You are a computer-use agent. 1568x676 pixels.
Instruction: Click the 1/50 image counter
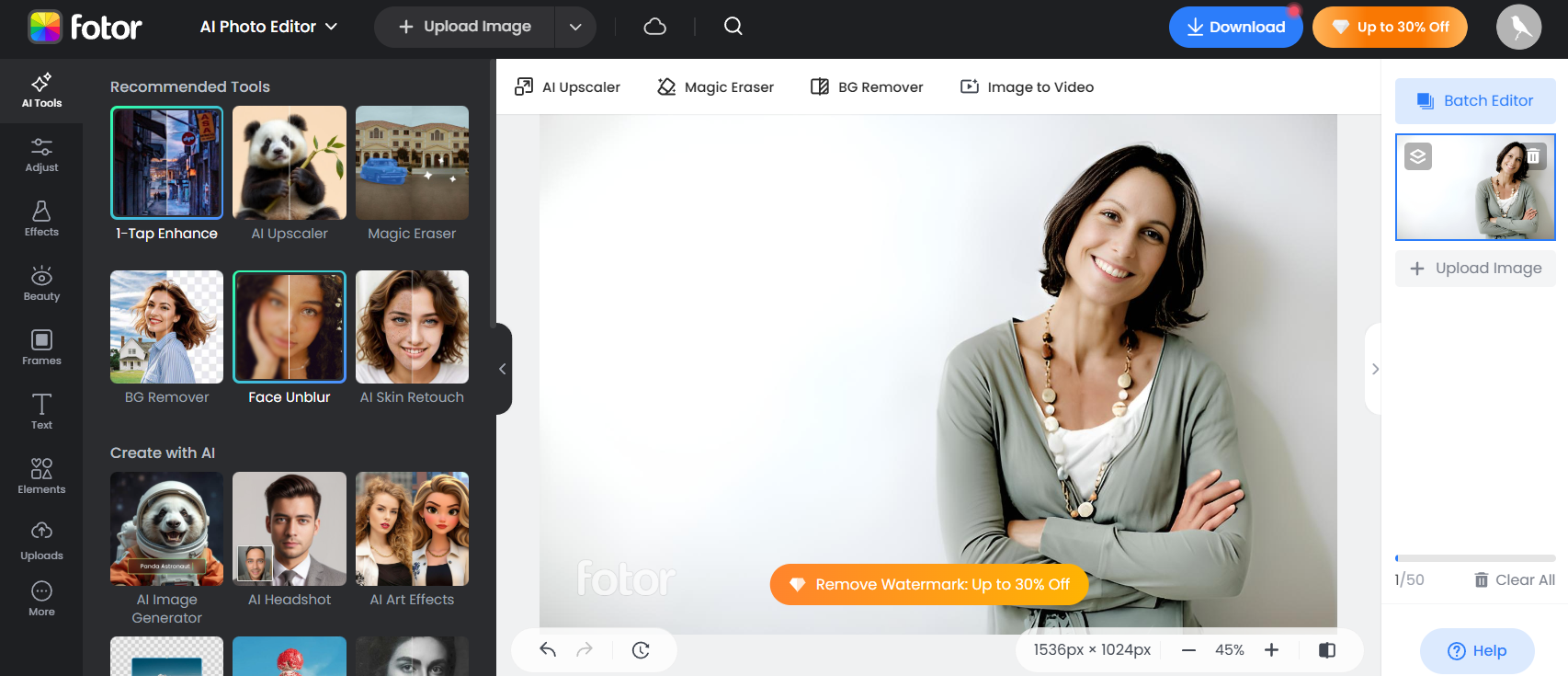point(1409,580)
